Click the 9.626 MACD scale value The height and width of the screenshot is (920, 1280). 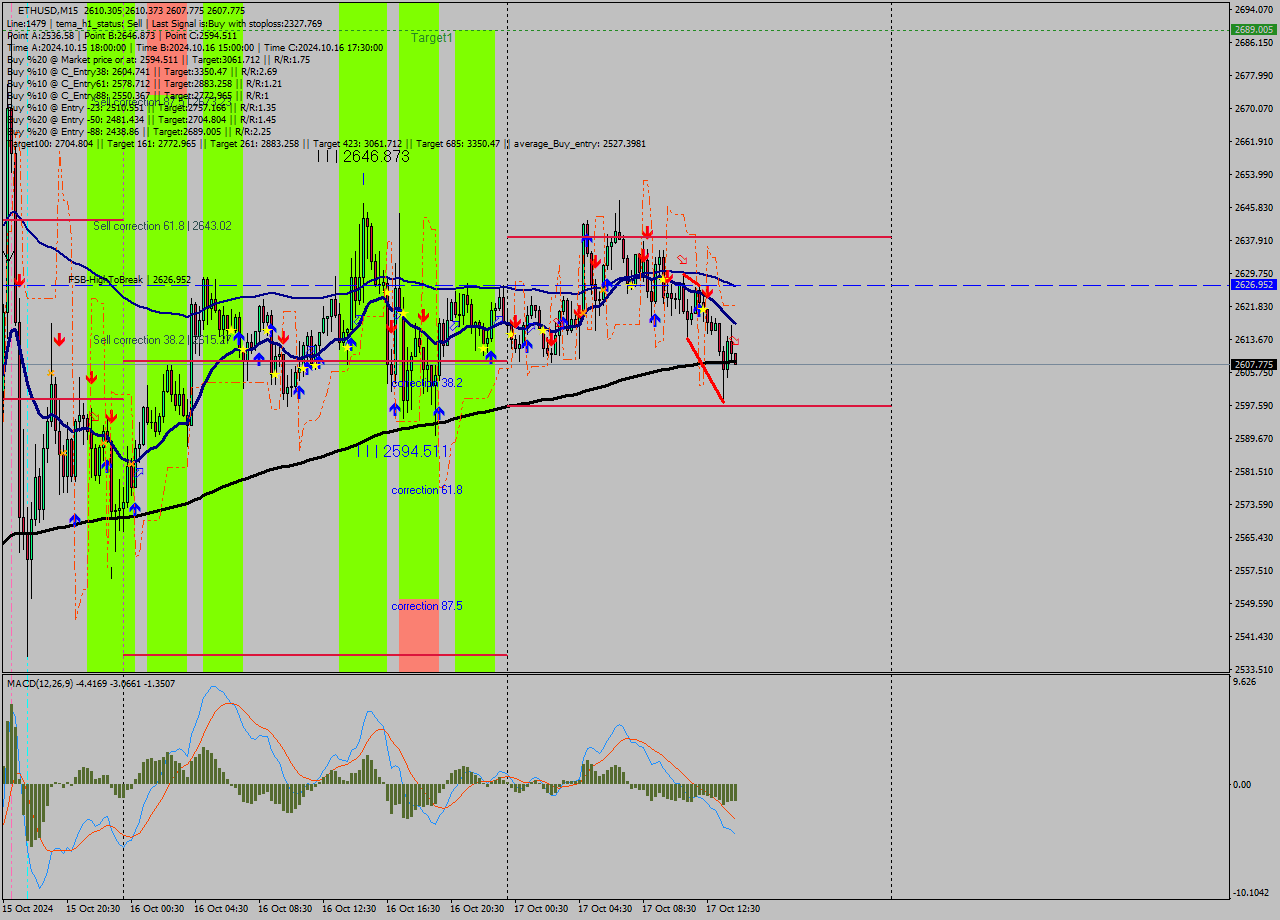1246,682
